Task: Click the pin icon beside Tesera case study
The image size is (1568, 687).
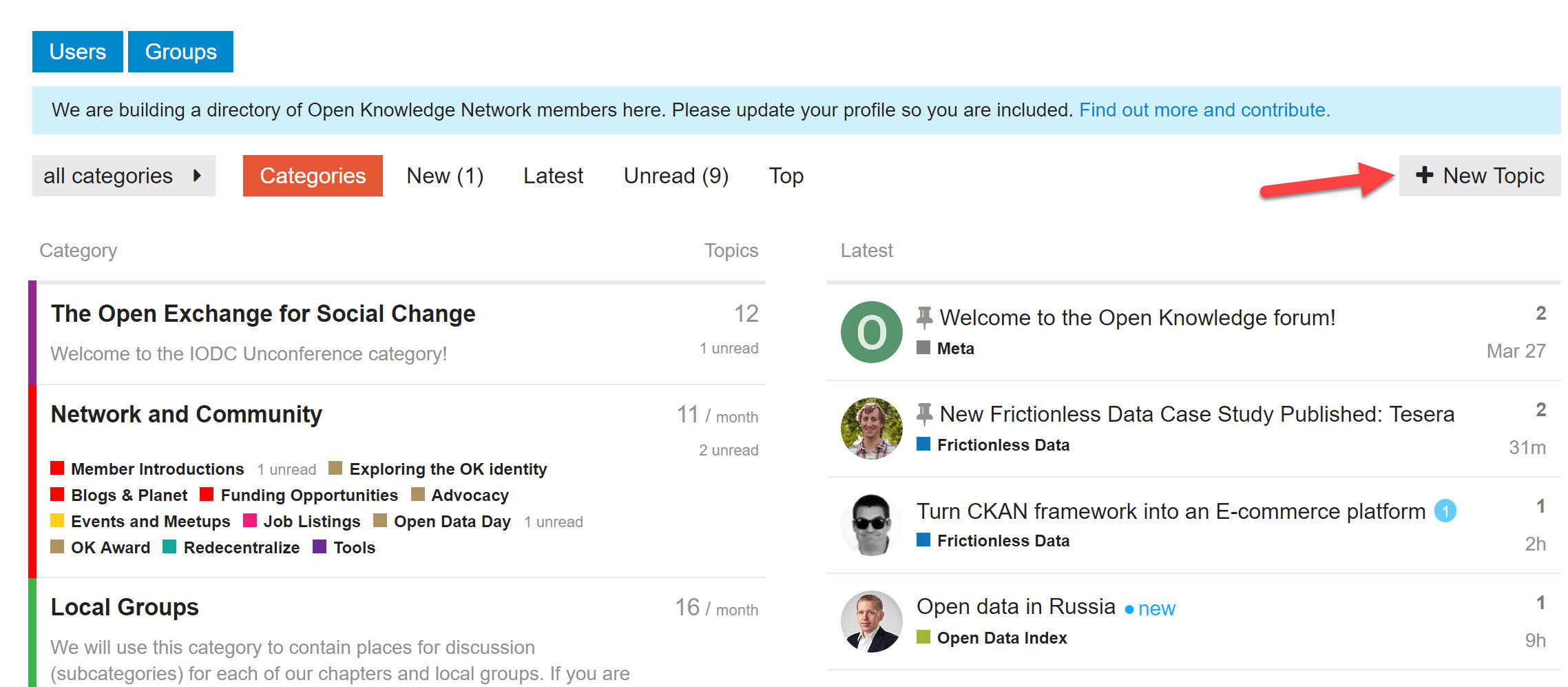Action: (x=924, y=414)
